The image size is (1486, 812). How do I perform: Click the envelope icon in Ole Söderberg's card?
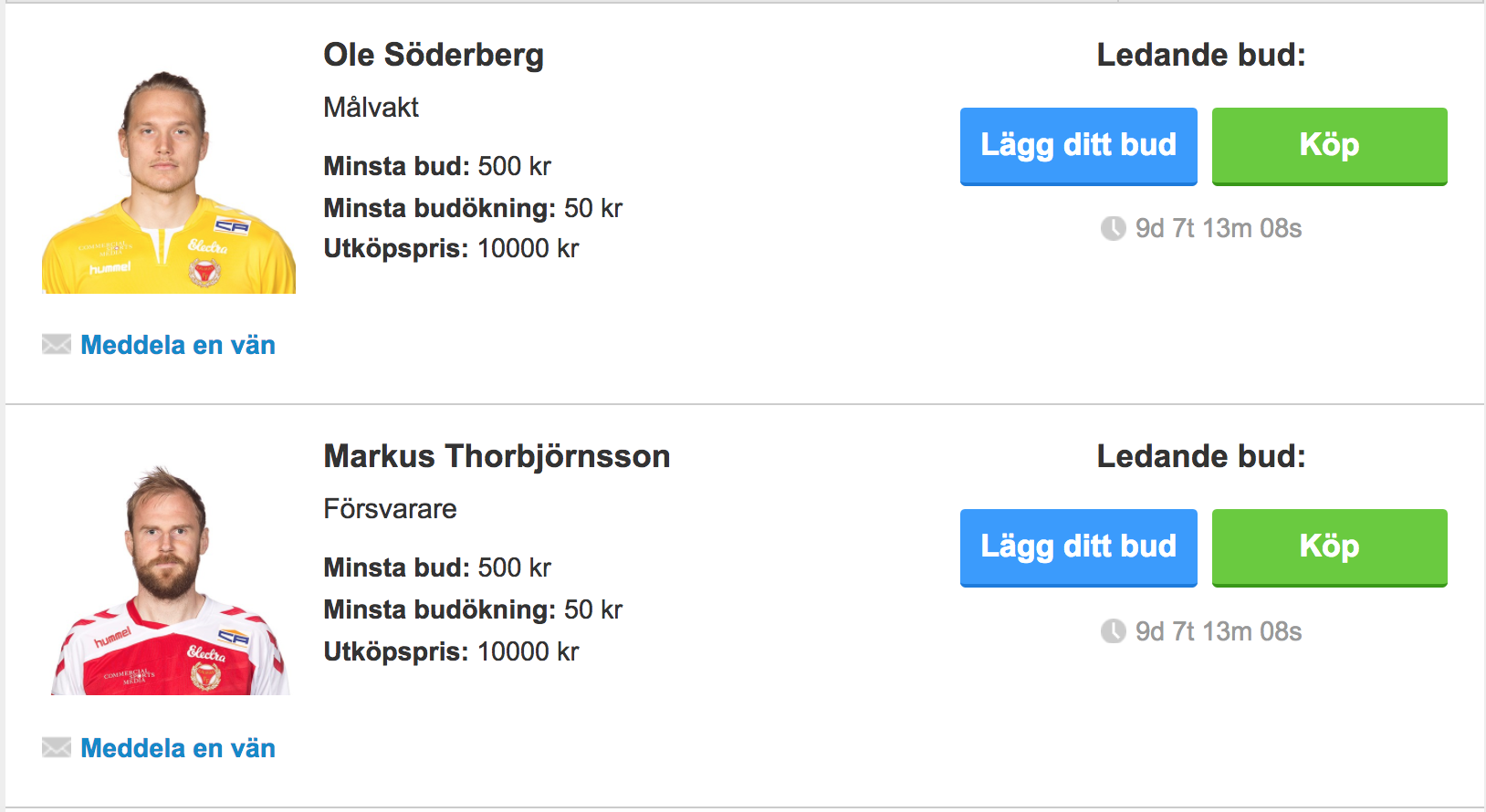click(x=57, y=344)
